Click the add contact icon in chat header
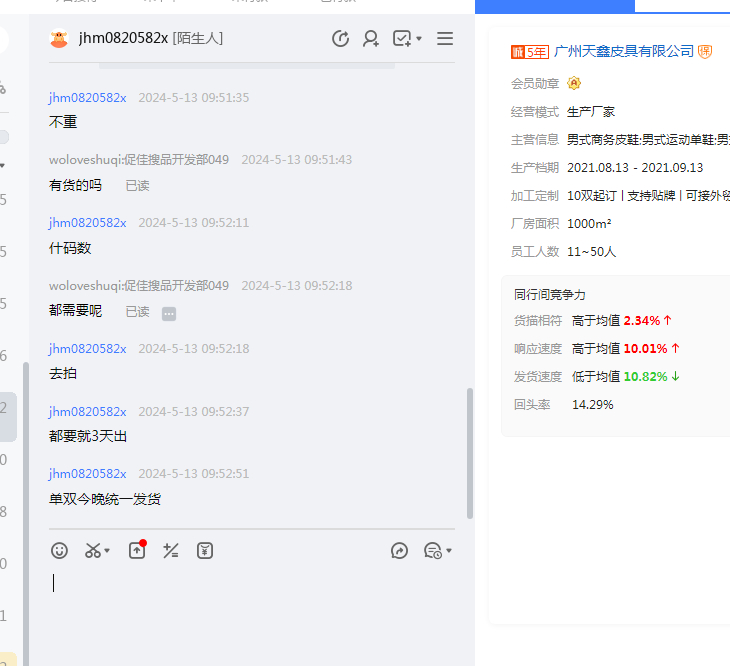The height and width of the screenshot is (666, 730). (371, 39)
